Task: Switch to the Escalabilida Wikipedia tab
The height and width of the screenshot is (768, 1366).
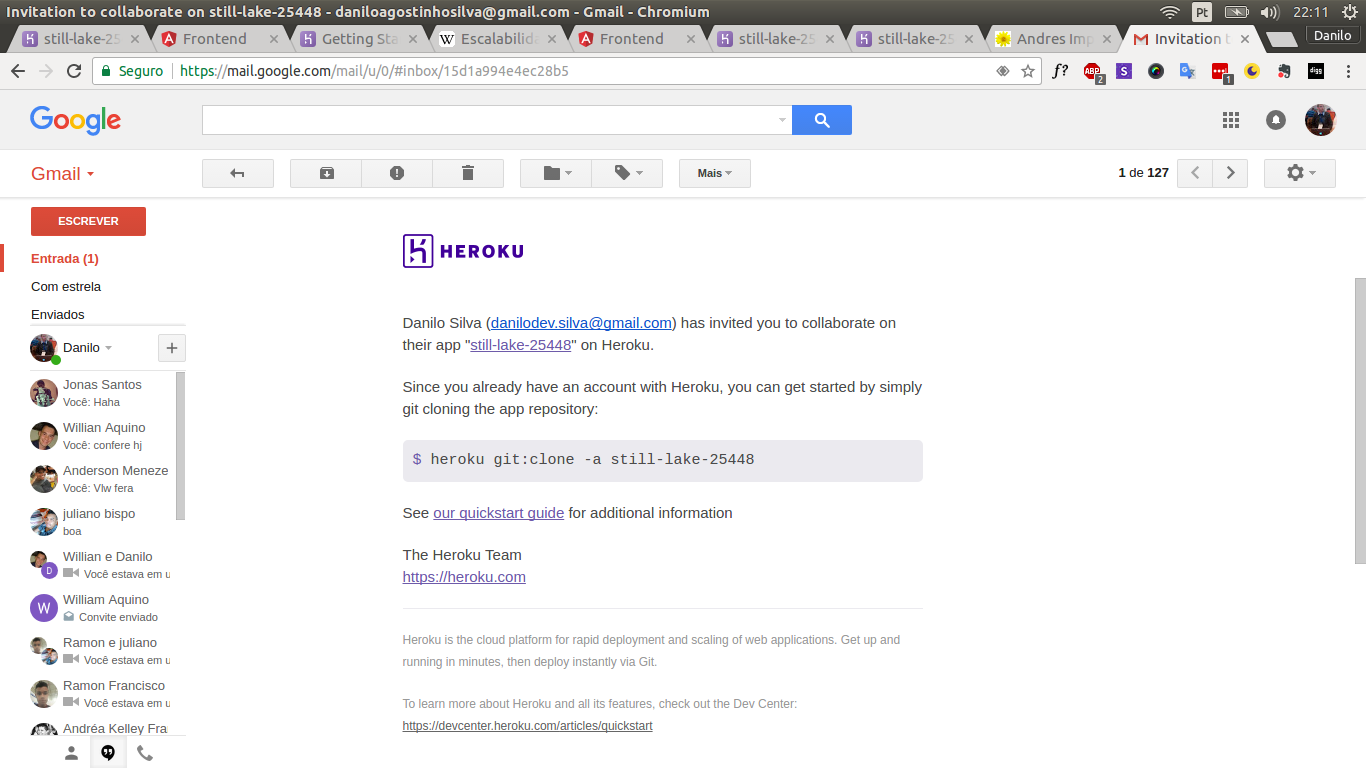Action: click(497, 39)
